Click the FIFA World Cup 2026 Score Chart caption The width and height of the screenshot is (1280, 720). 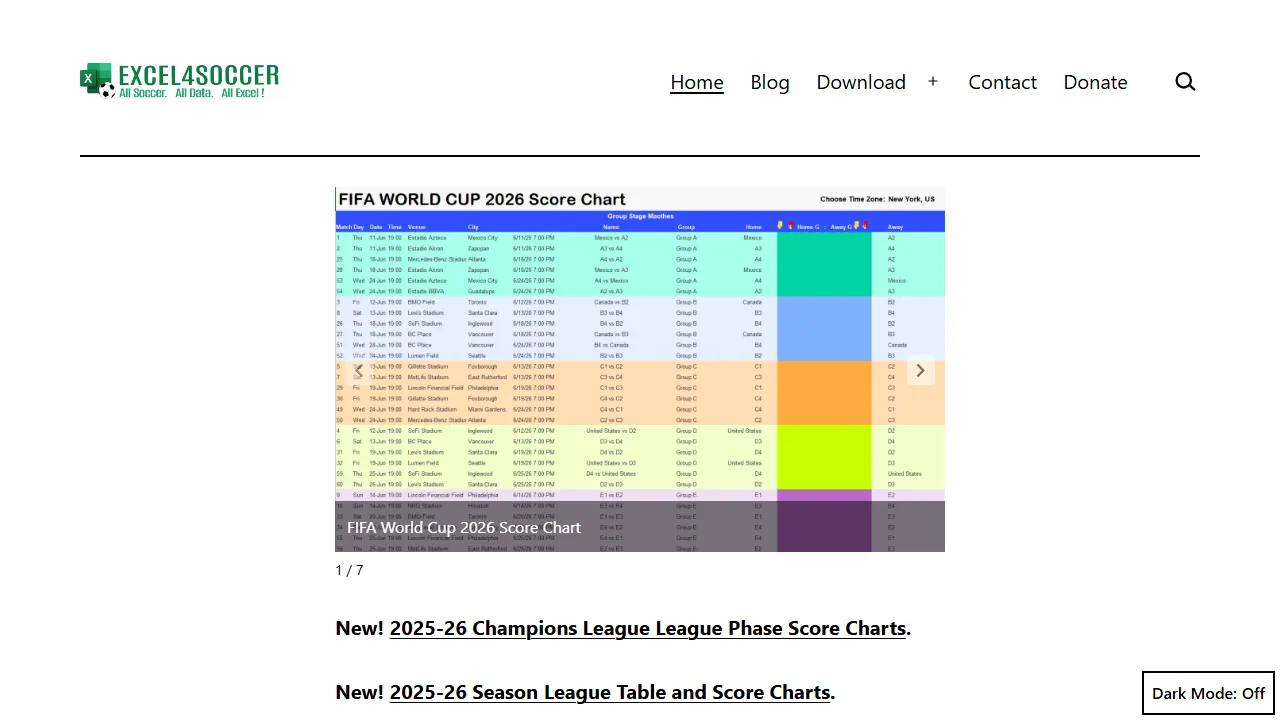point(464,527)
